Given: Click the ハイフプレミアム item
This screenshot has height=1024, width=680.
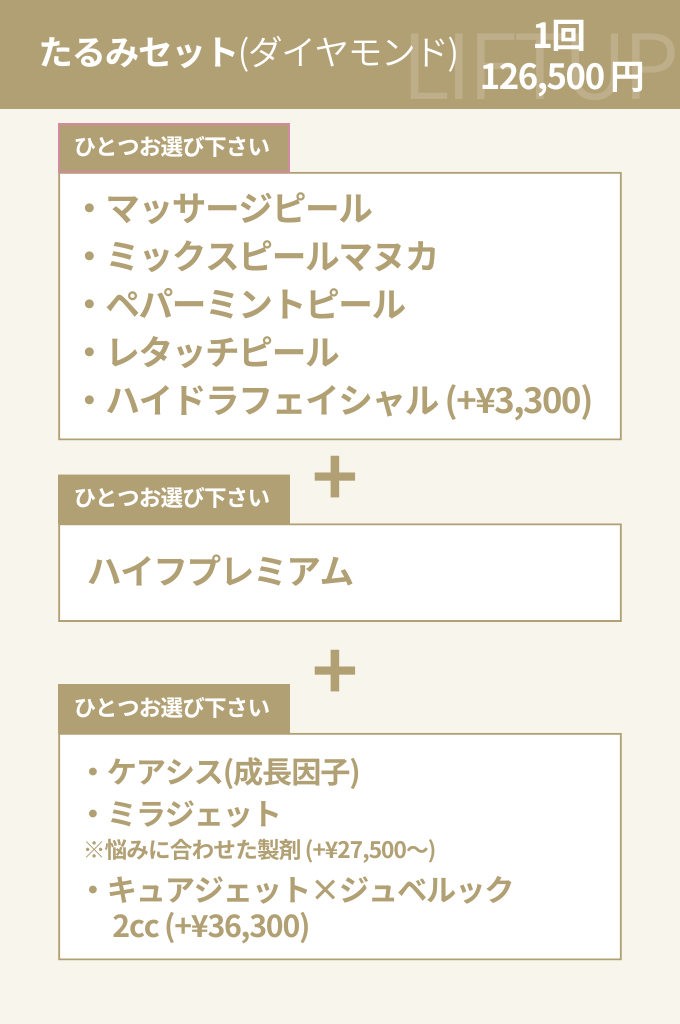Looking at the screenshot, I should coord(221,572).
